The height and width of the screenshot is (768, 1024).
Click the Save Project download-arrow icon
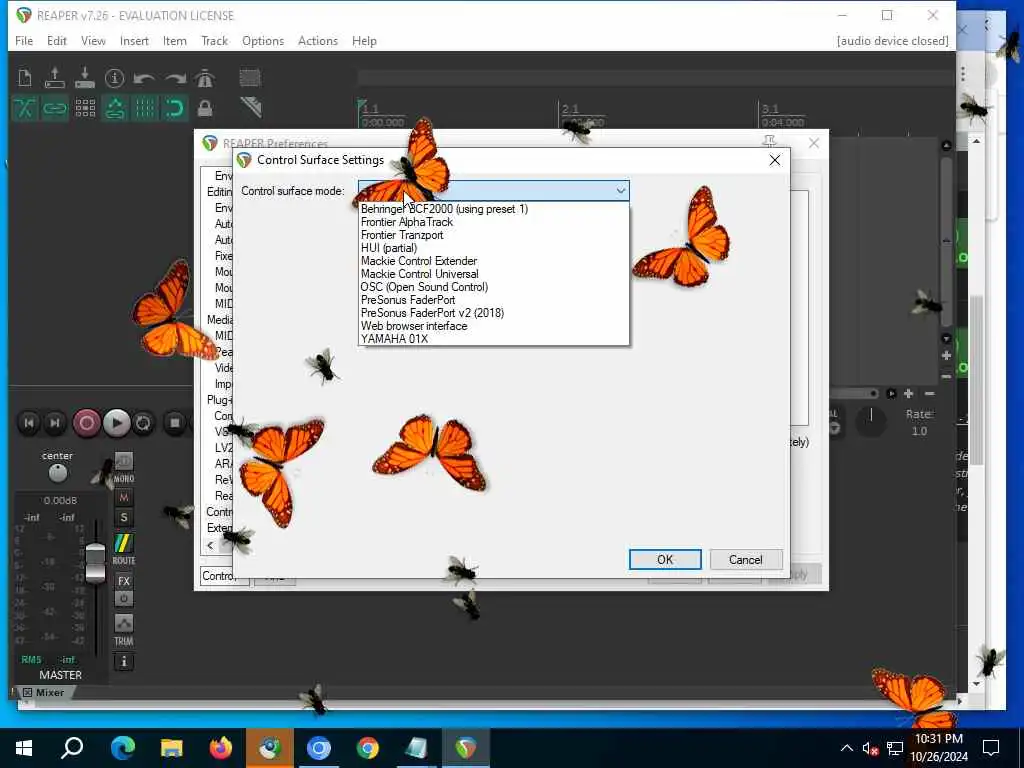coord(85,78)
